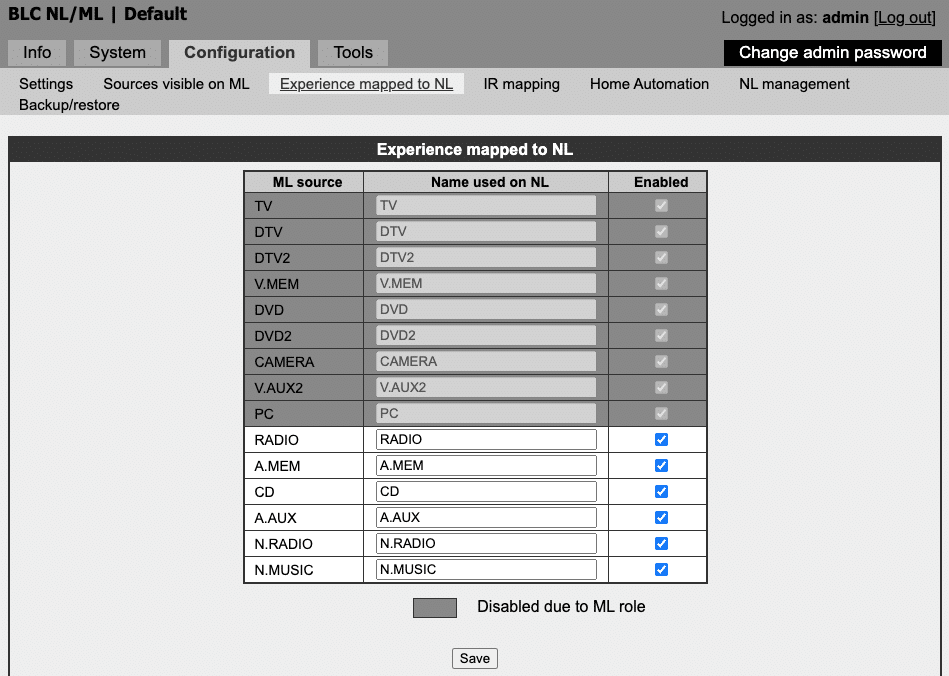Open the IR mapping page
Screen dimensions: 949x676
521,84
